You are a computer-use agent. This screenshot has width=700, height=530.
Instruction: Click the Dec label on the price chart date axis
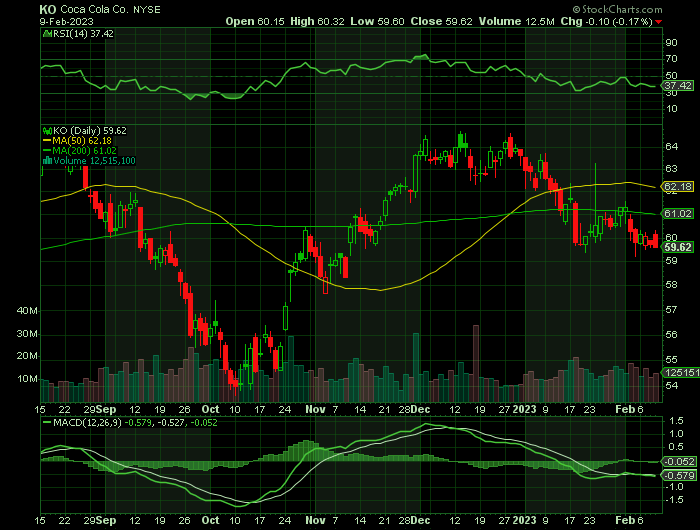pos(420,409)
